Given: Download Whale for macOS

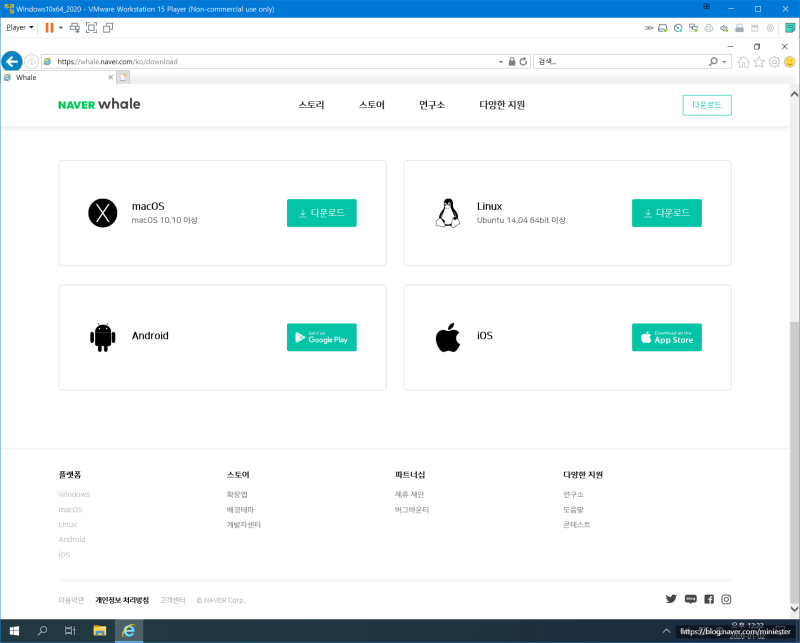Looking at the screenshot, I should [321, 213].
